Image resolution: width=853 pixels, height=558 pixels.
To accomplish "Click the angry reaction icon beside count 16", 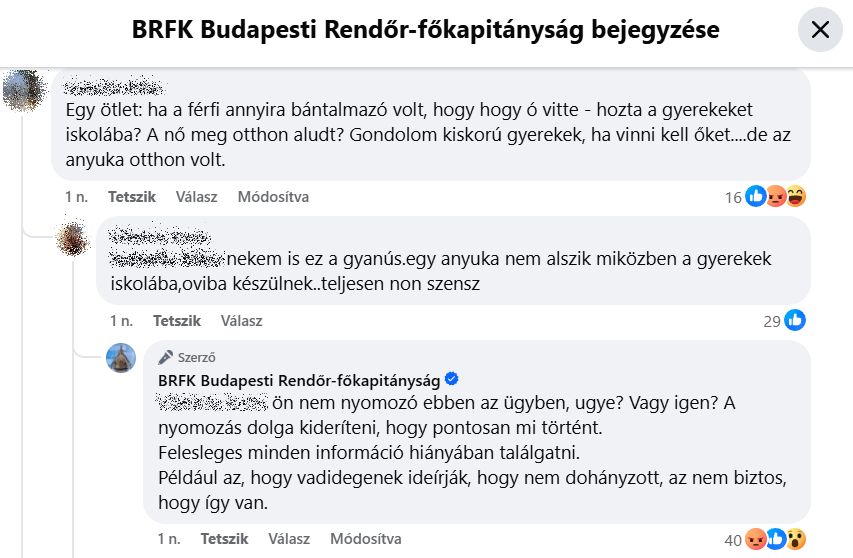I will 776,196.
